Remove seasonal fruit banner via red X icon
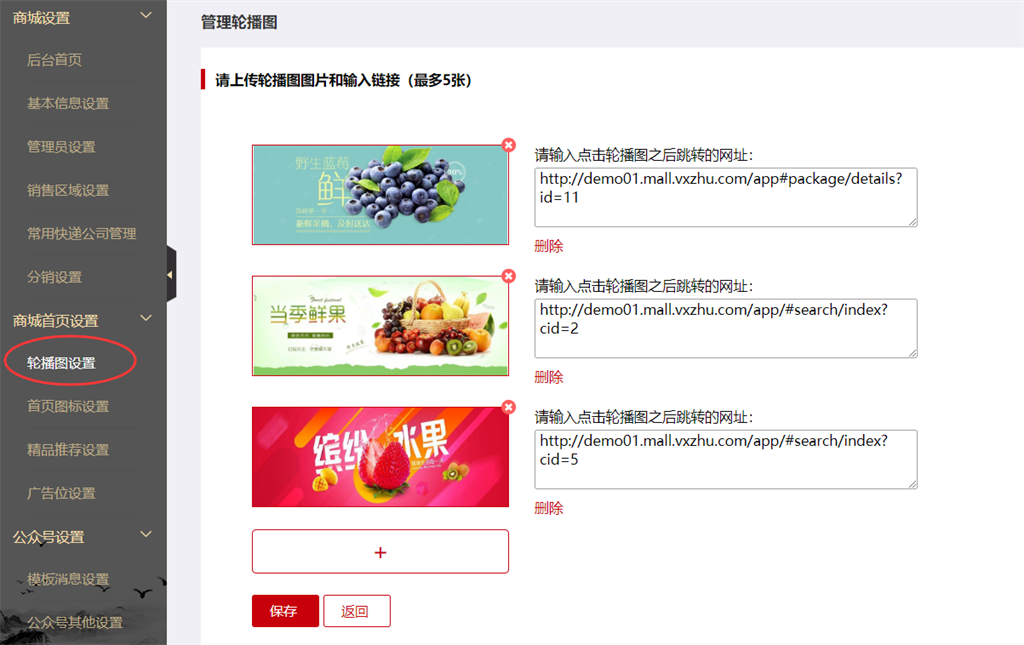Viewport: 1024px width, 645px height. click(509, 276)
